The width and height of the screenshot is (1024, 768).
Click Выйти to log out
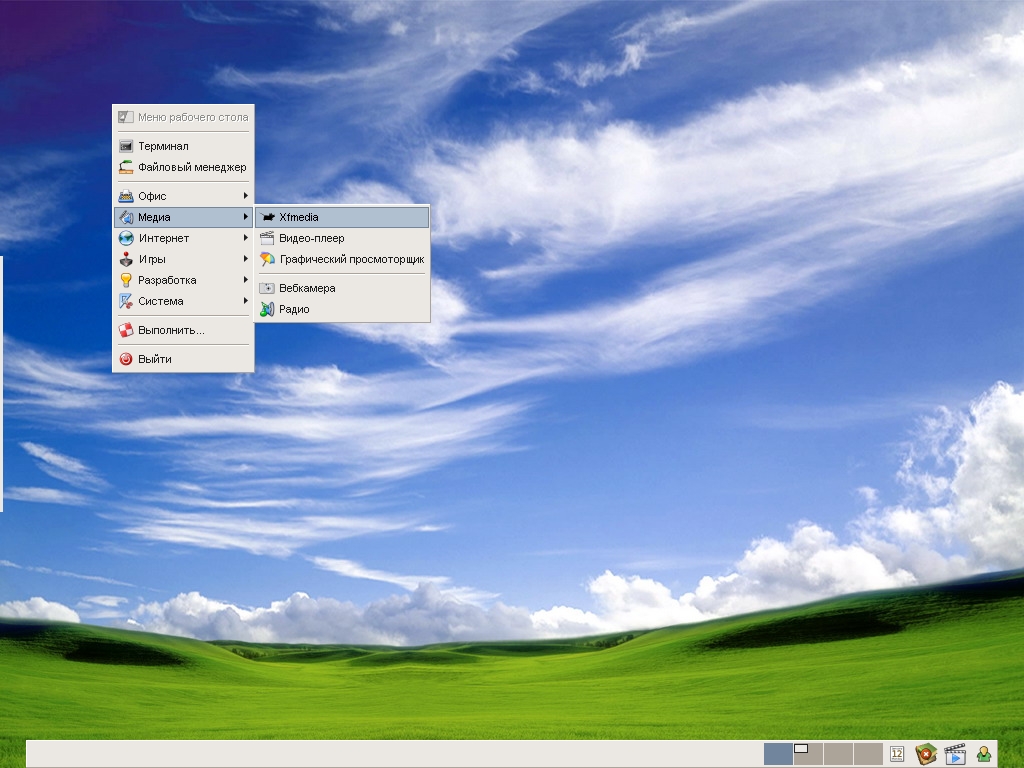tap(183, 359)
